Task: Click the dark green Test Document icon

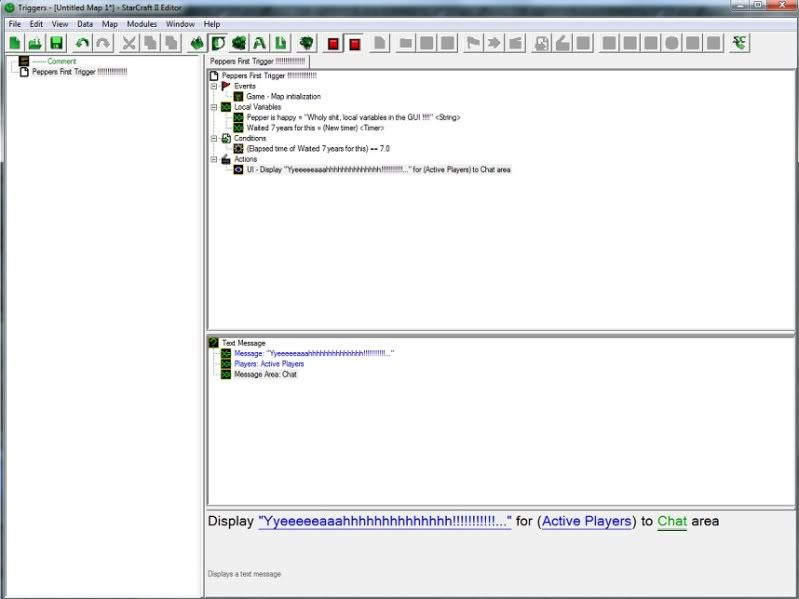Action: point(306,43)
